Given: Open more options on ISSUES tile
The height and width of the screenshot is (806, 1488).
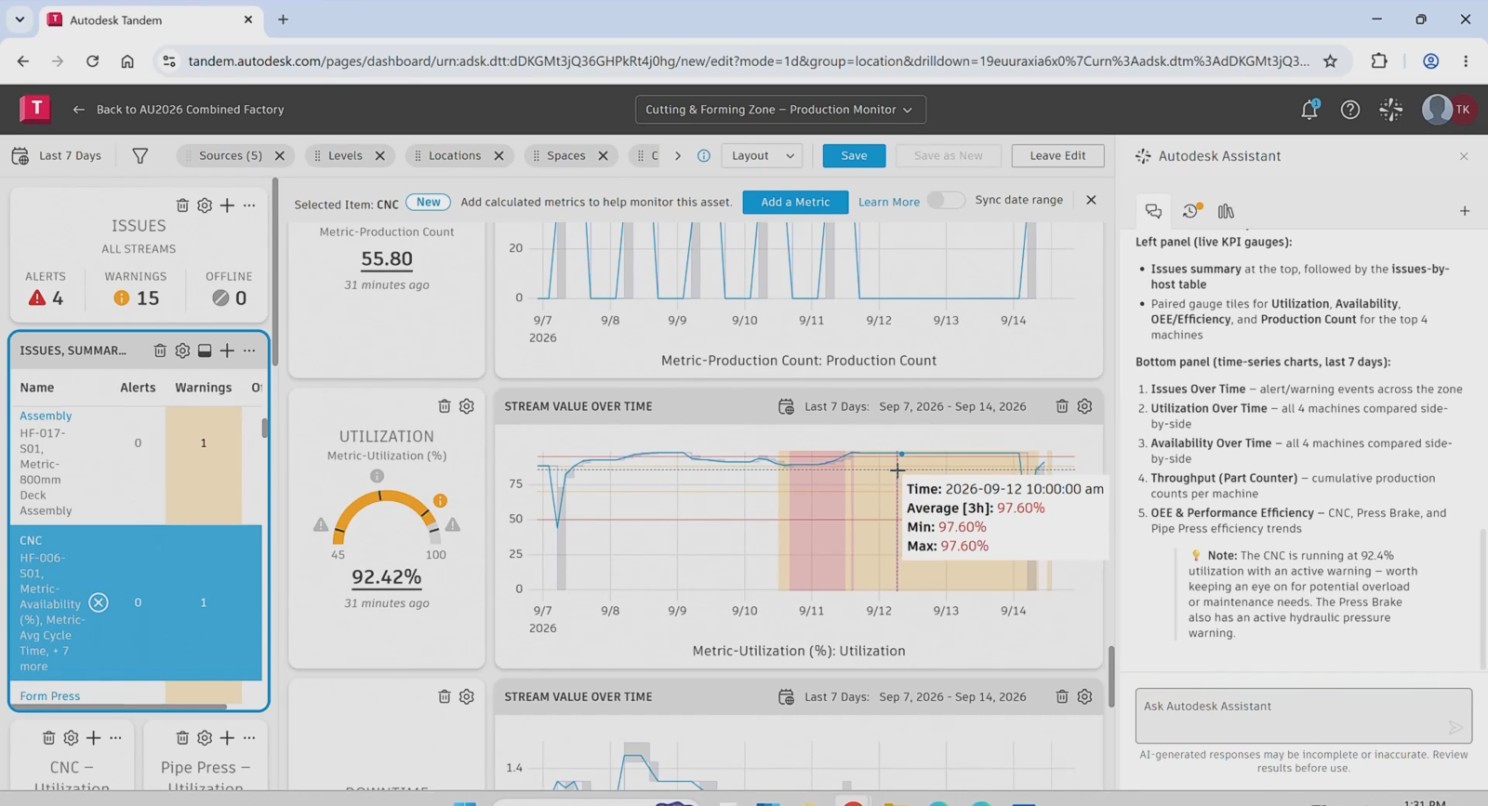Looking at the screenshot, I should [x=249, y=205].
